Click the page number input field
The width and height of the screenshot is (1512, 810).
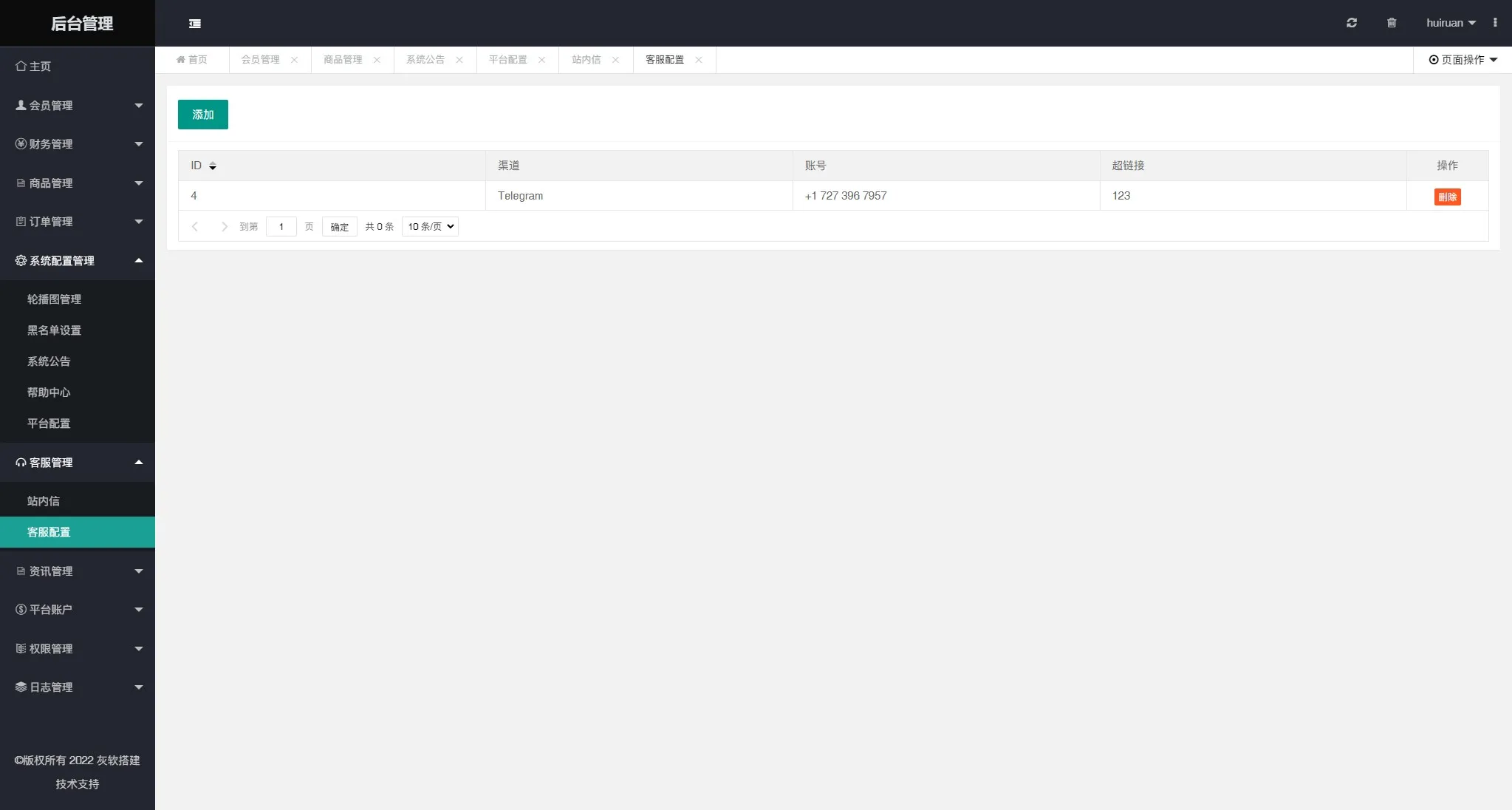281,227
